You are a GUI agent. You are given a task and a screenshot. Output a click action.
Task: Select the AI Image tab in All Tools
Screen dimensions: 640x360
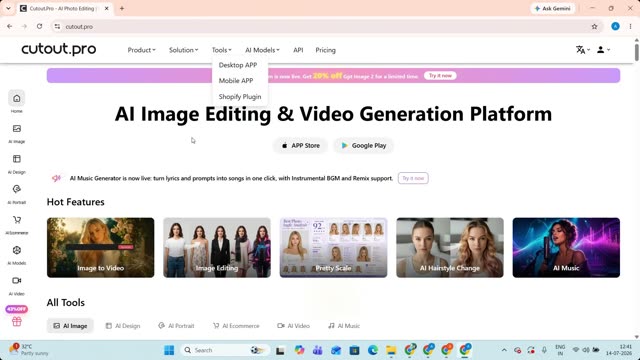tap(70, 326)
